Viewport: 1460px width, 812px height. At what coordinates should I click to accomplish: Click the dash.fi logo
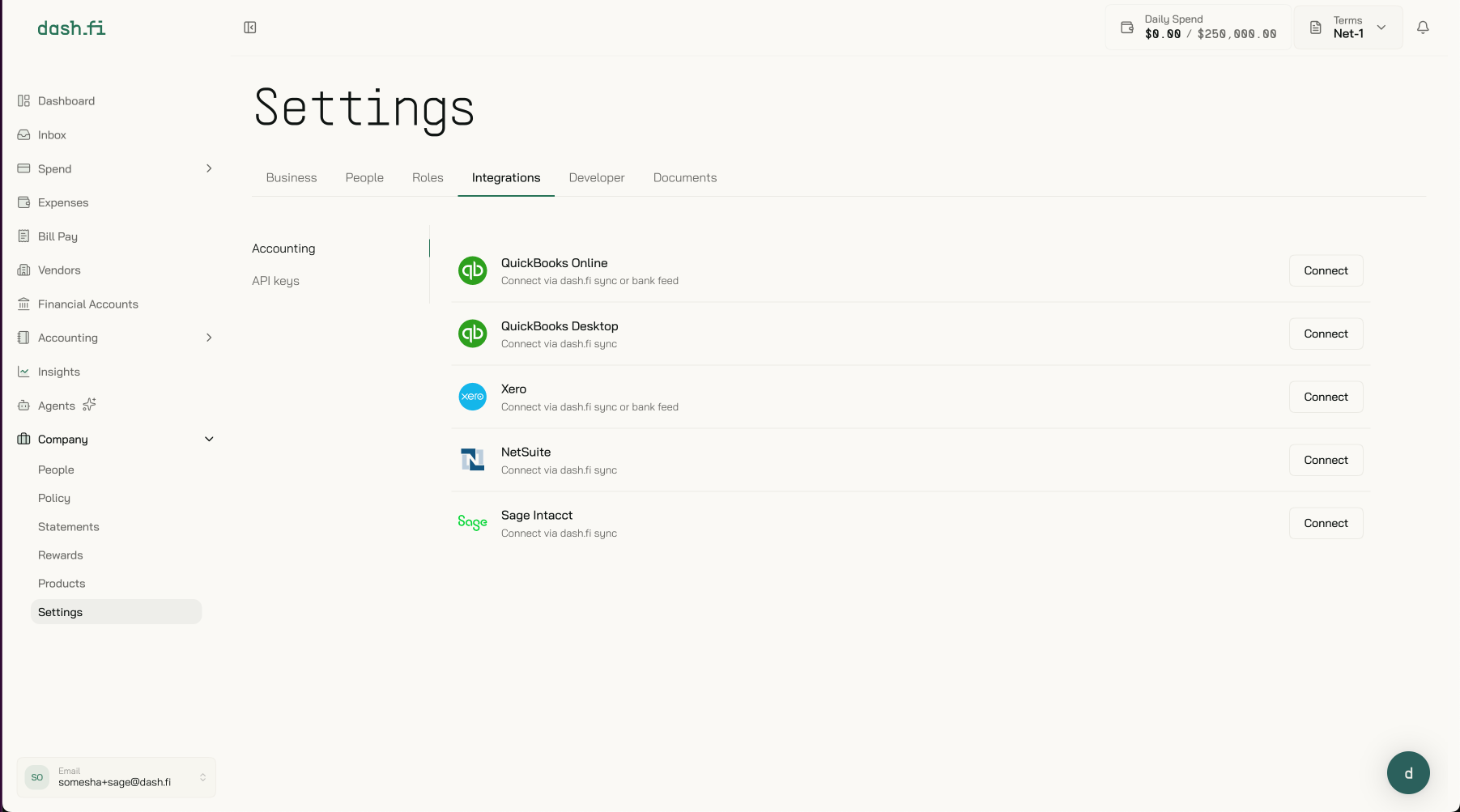pyautogui.click(x=71, y=28)
